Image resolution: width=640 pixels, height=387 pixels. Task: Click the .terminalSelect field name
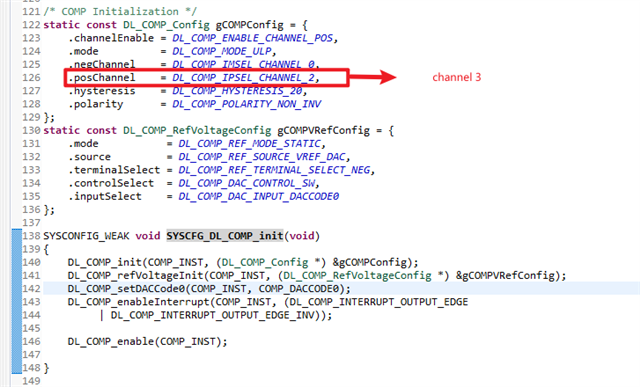pos(114,170)
